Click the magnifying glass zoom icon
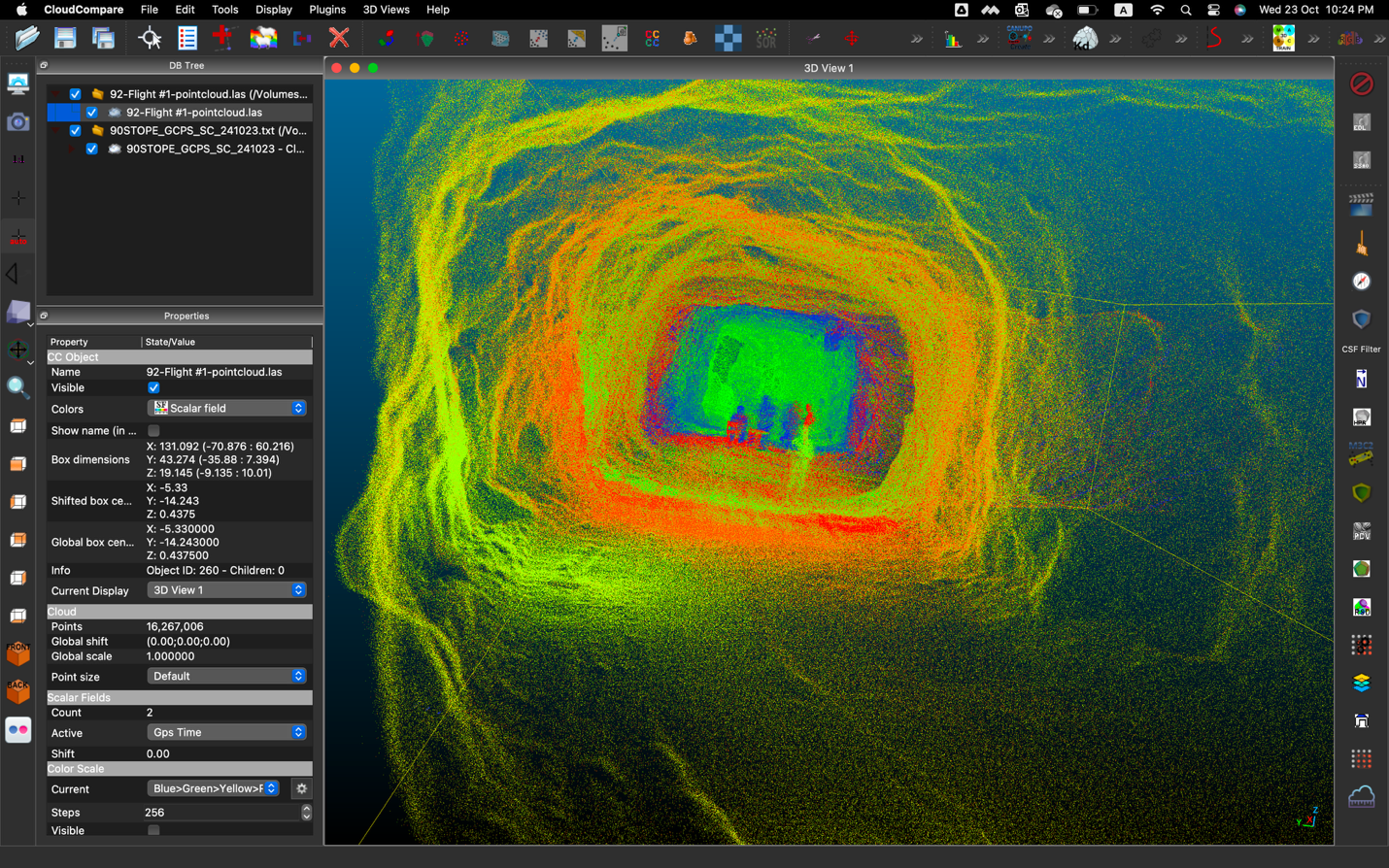Viewport: 1389px width, 868px height. 17,388
